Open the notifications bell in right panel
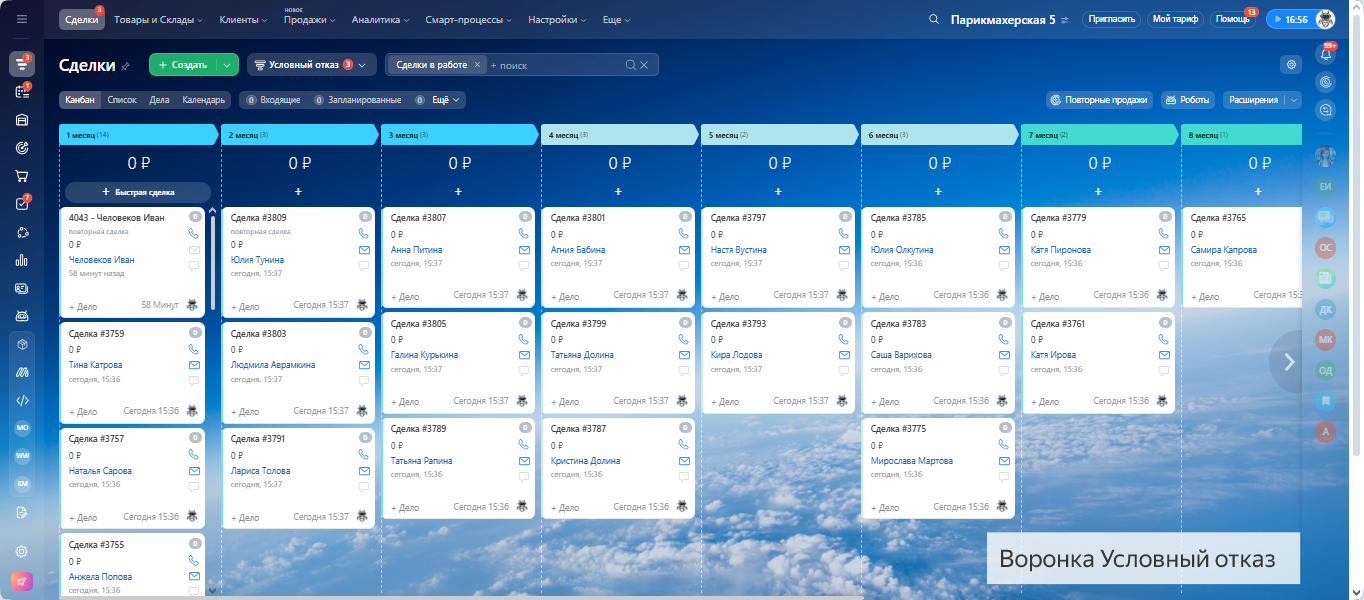The image size is (1364, 600). (x=1327, y=55)
